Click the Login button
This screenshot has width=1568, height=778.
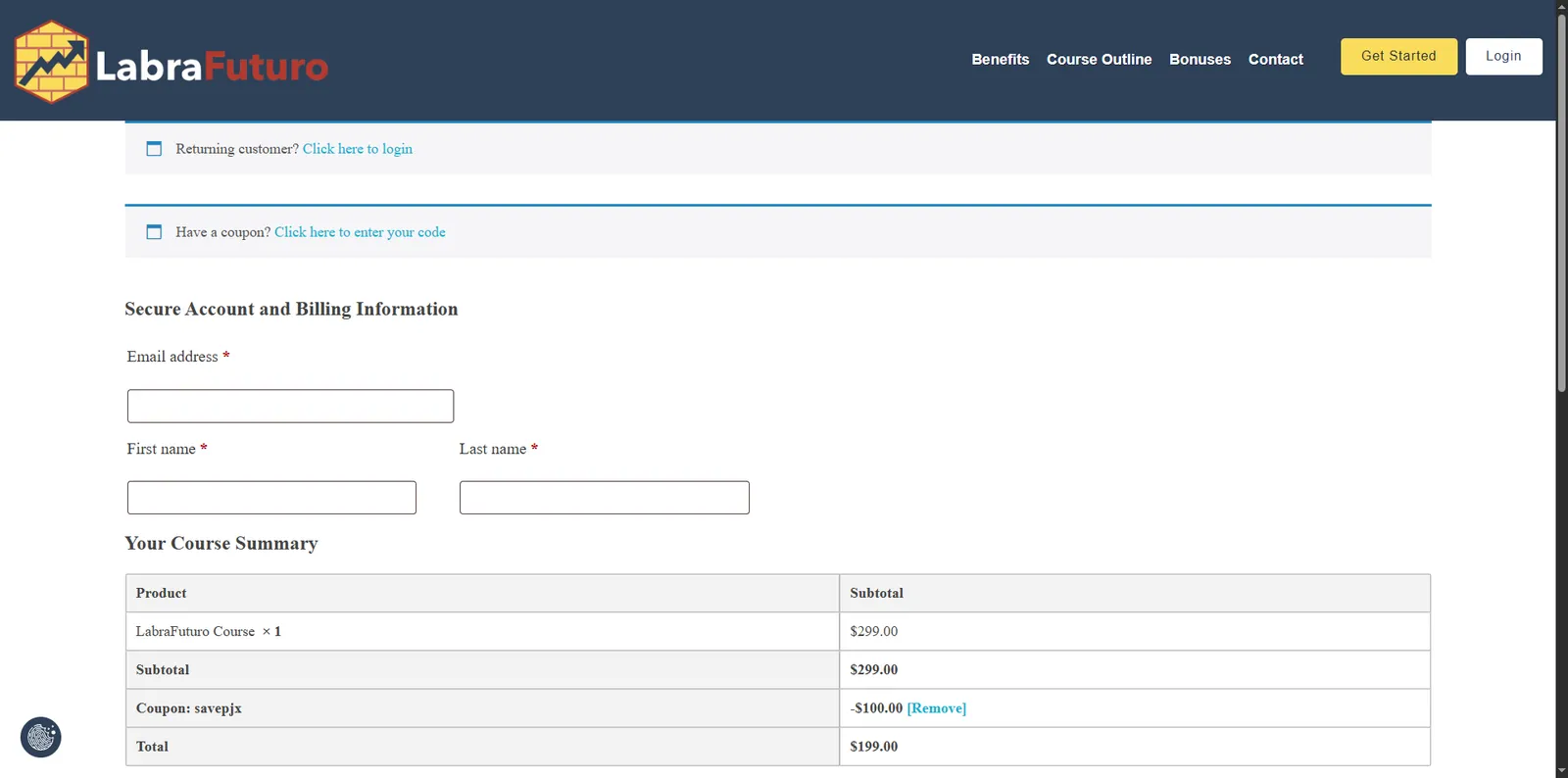pyautogui.click(x=1503, y=57)
